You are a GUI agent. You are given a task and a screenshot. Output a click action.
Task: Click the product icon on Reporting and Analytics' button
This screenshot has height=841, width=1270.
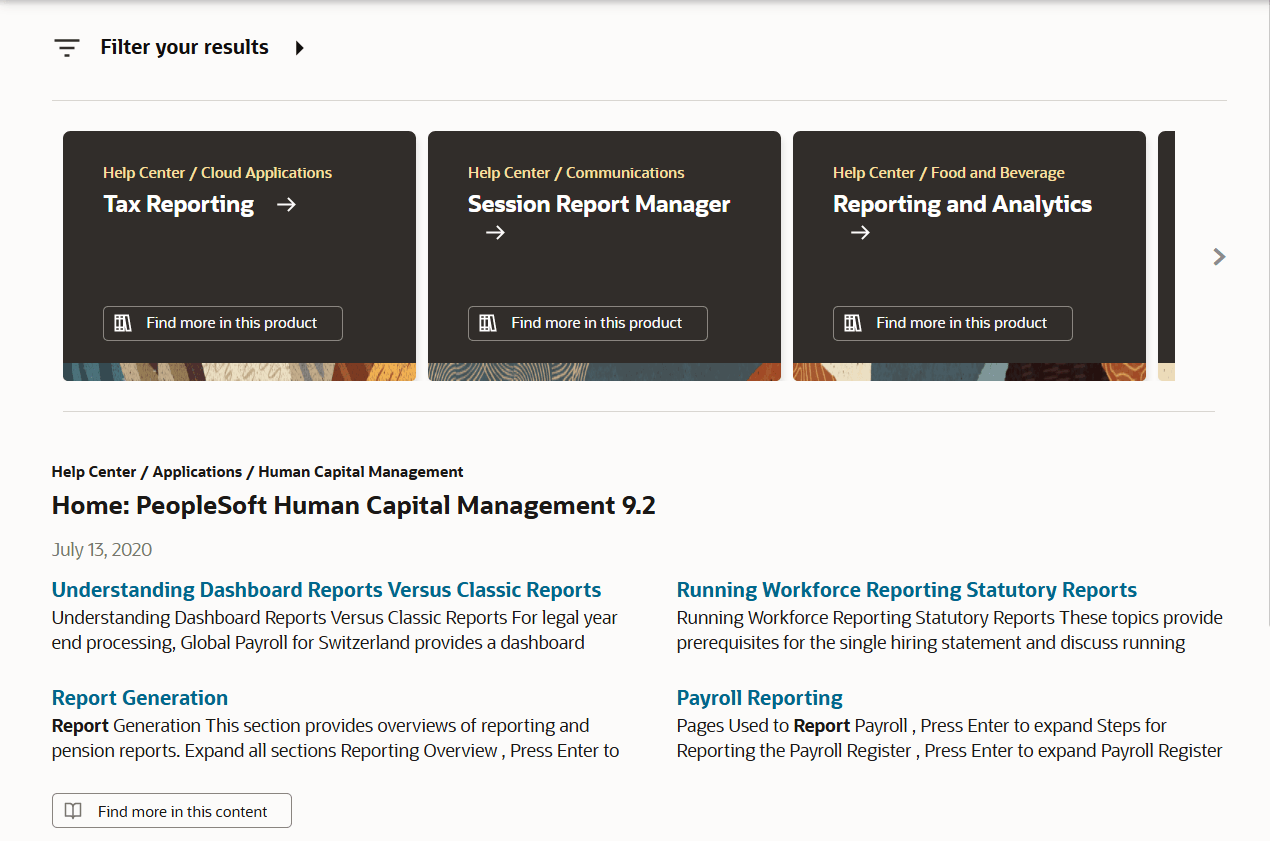[x=853, y=322]
